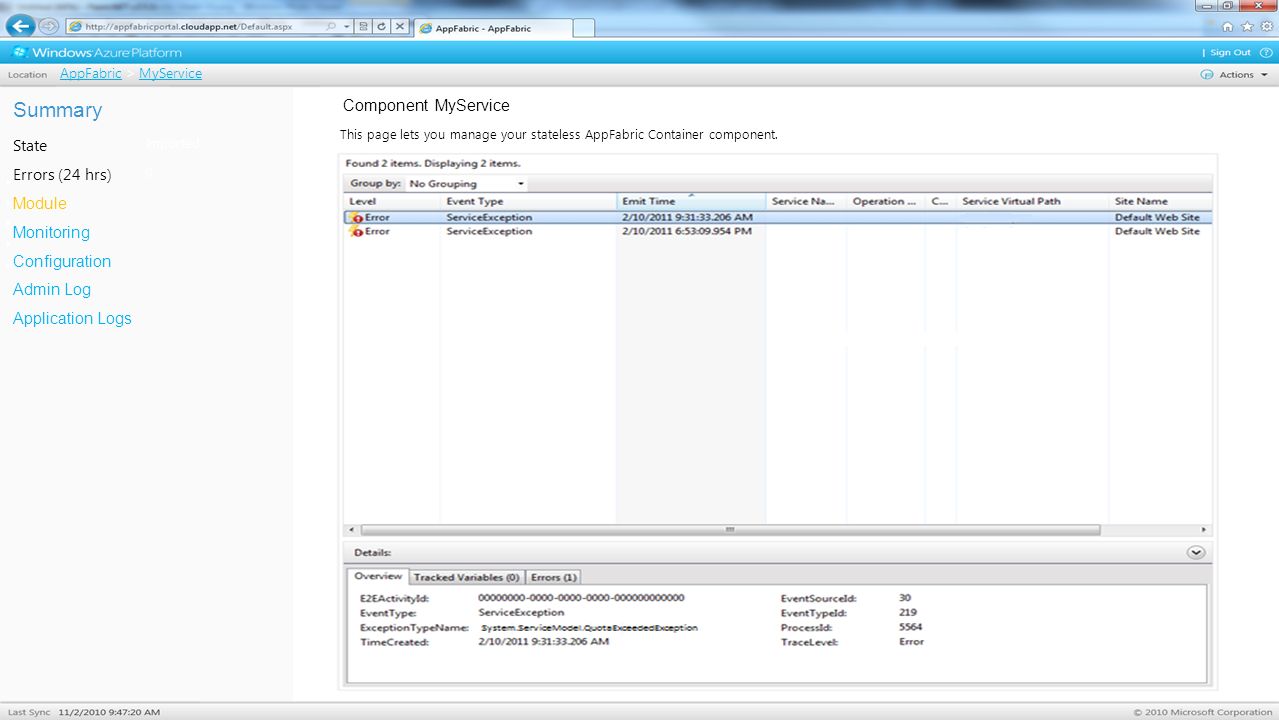Click the error icon on the 6:53:09 row

(356, 231)
